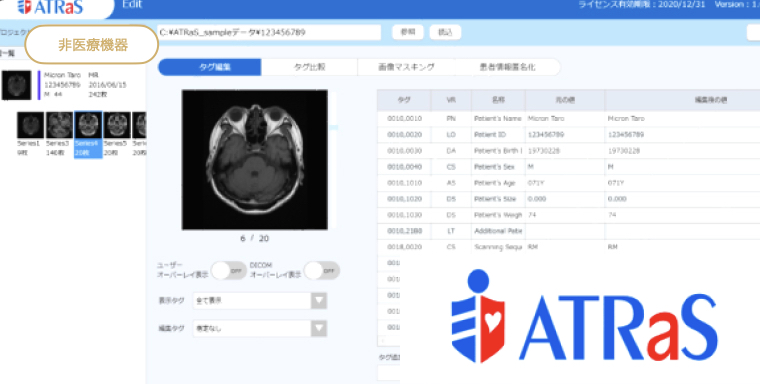760x384 pixels.
Task: Click the 元の値 RM cell for Scanning Sequence
Action: [565, 247]
